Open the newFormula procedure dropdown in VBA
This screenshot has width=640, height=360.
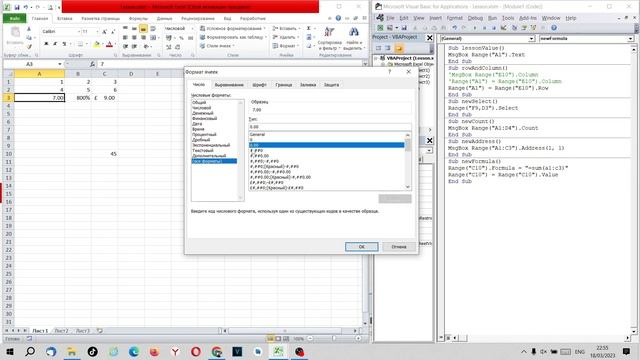pos(630,38)
